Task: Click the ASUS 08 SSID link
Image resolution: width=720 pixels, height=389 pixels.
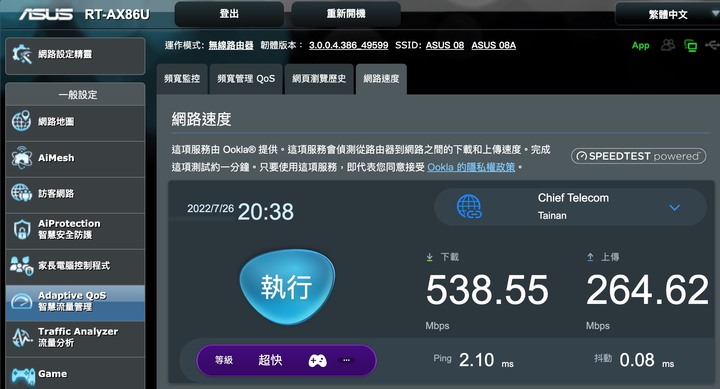Action: (x=444, y=45)
